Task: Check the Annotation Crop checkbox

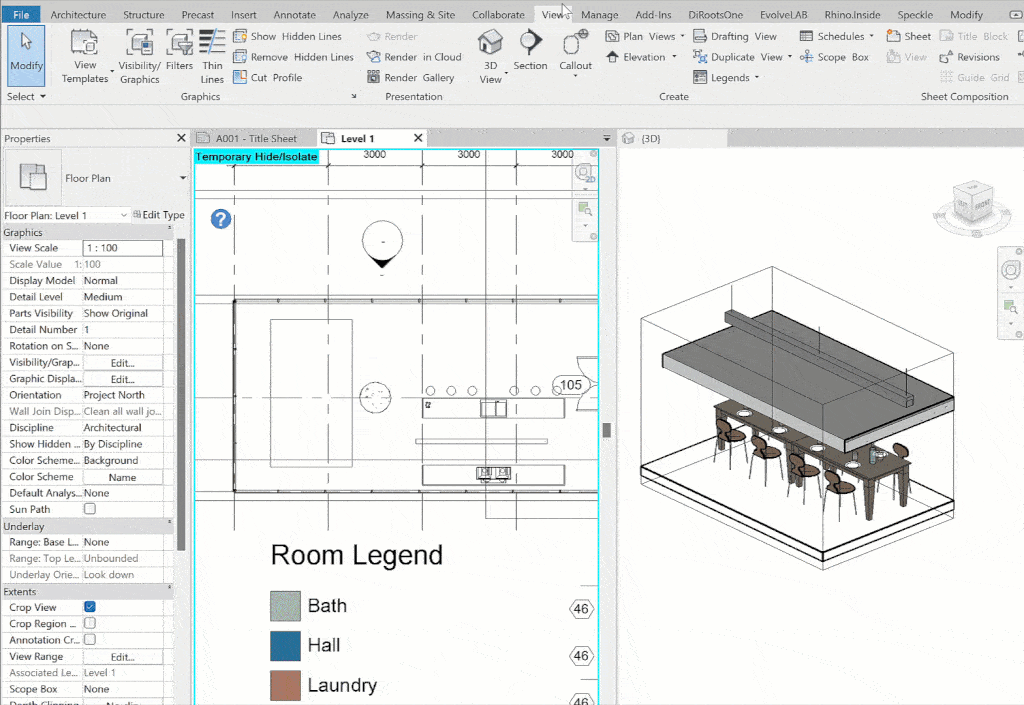Action: coord(90,639)
